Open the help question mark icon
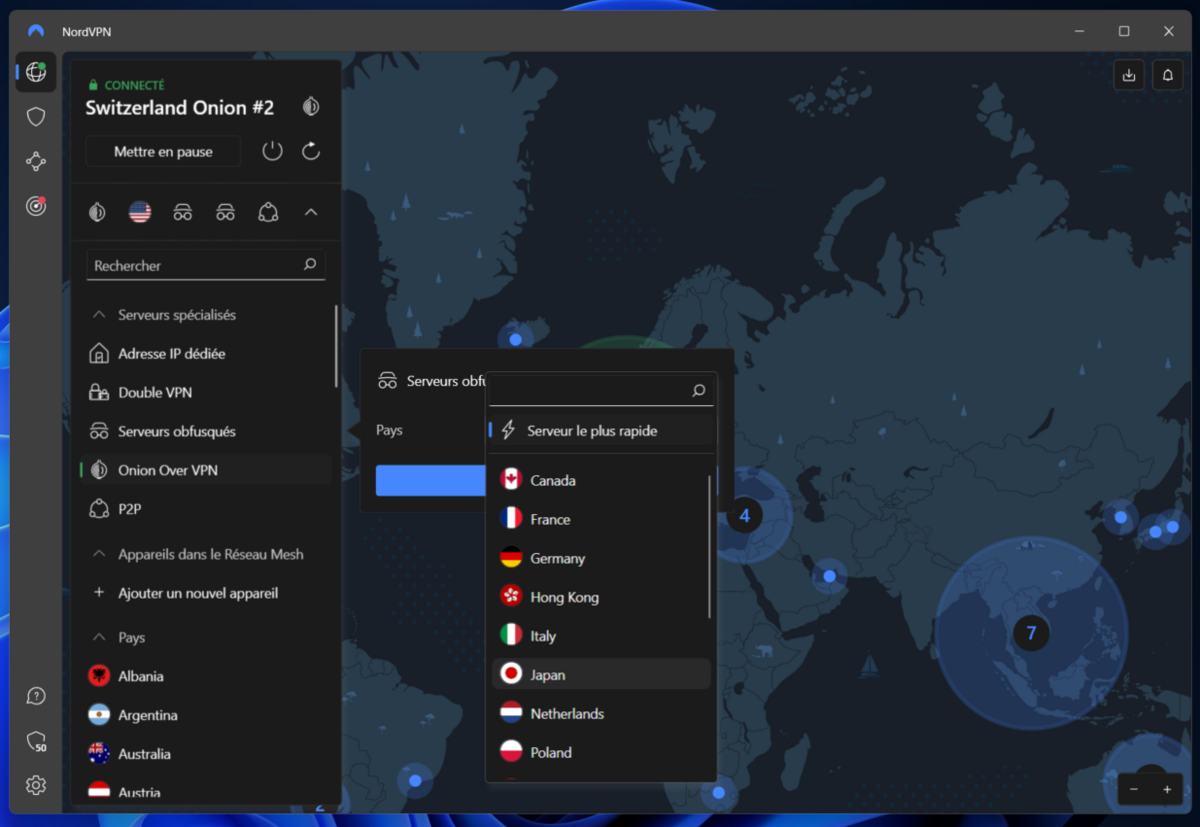The image size is (1200, 827). (36, 696)
